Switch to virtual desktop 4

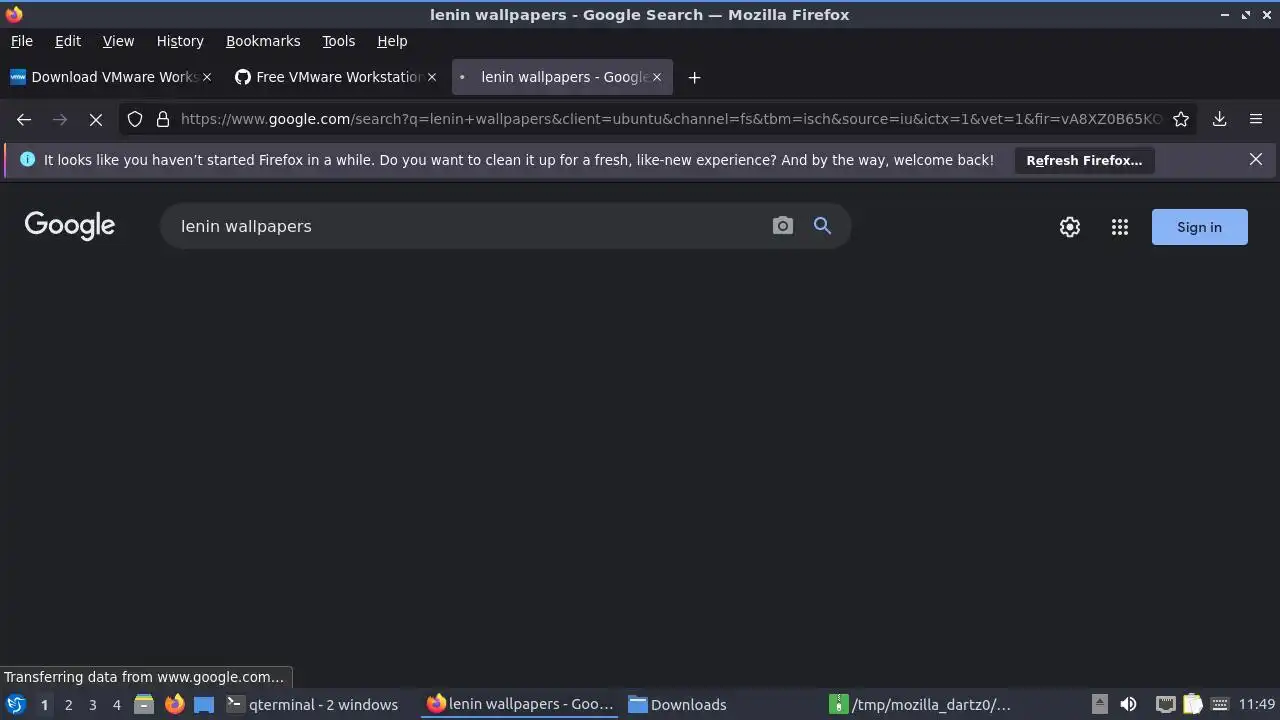click(116, 704)
